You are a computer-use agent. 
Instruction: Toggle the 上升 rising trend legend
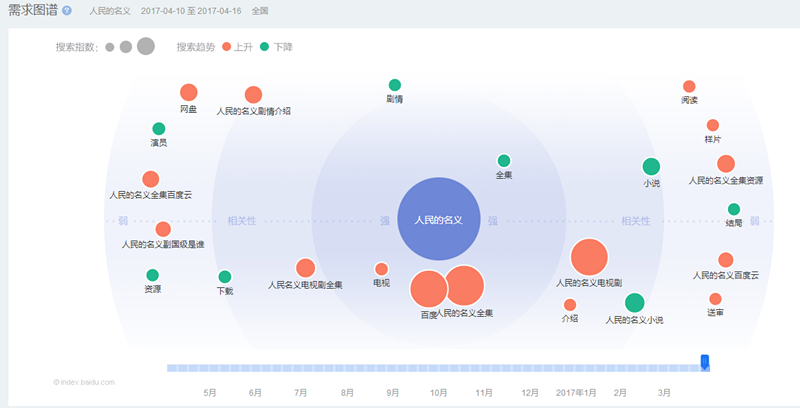click(x=236, y=47)
